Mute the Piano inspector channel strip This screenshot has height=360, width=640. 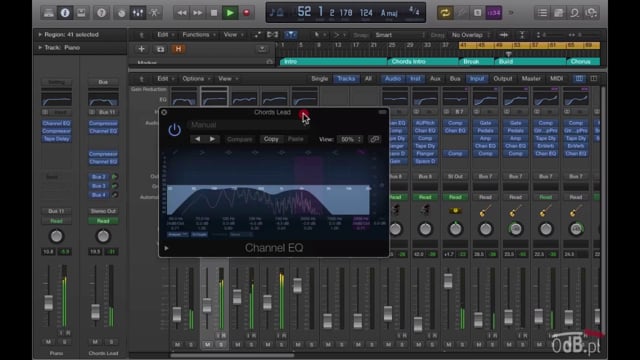click(49, 342)
